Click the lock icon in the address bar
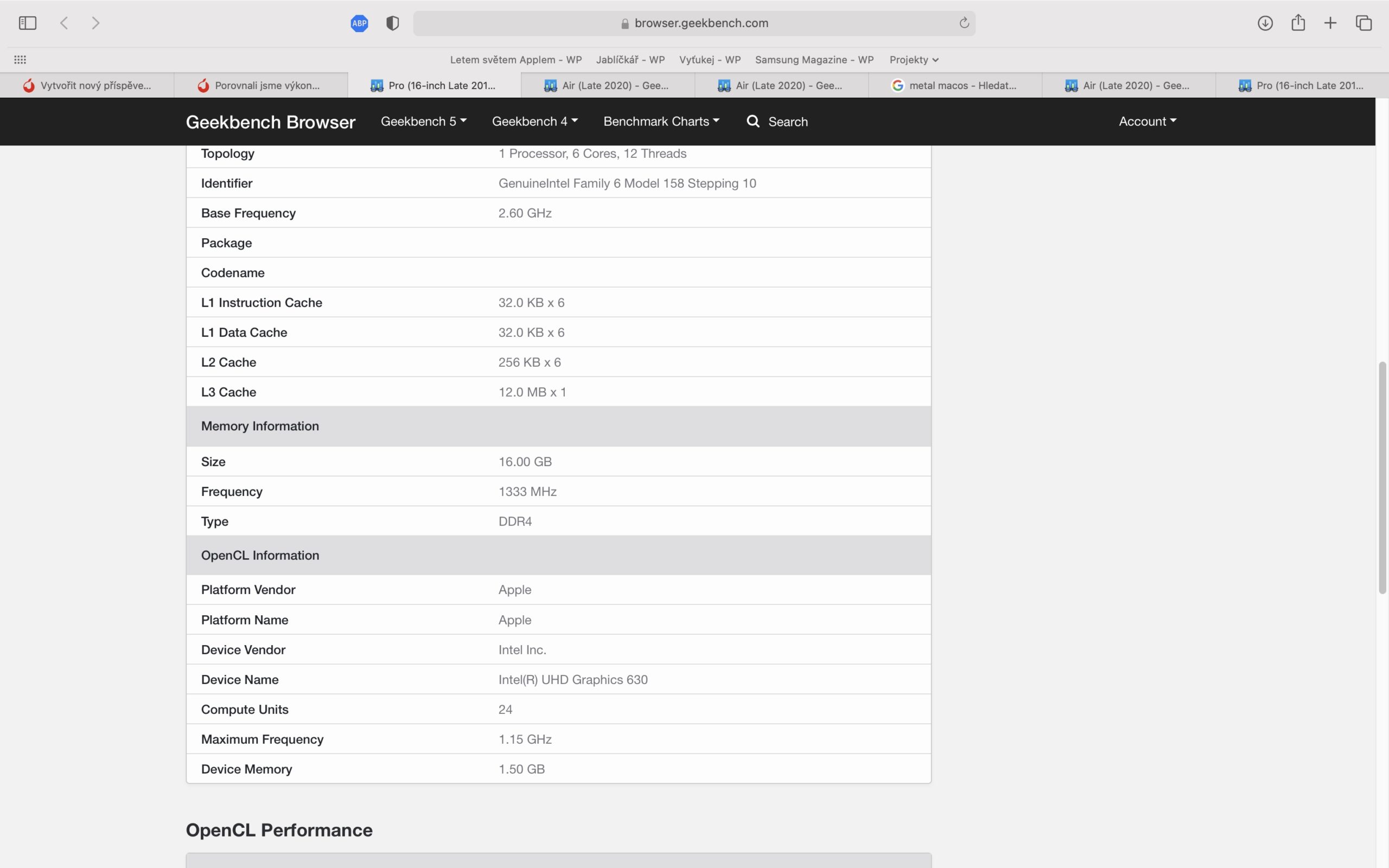This screenshot has width=1389, height=868. click(625, 23)
